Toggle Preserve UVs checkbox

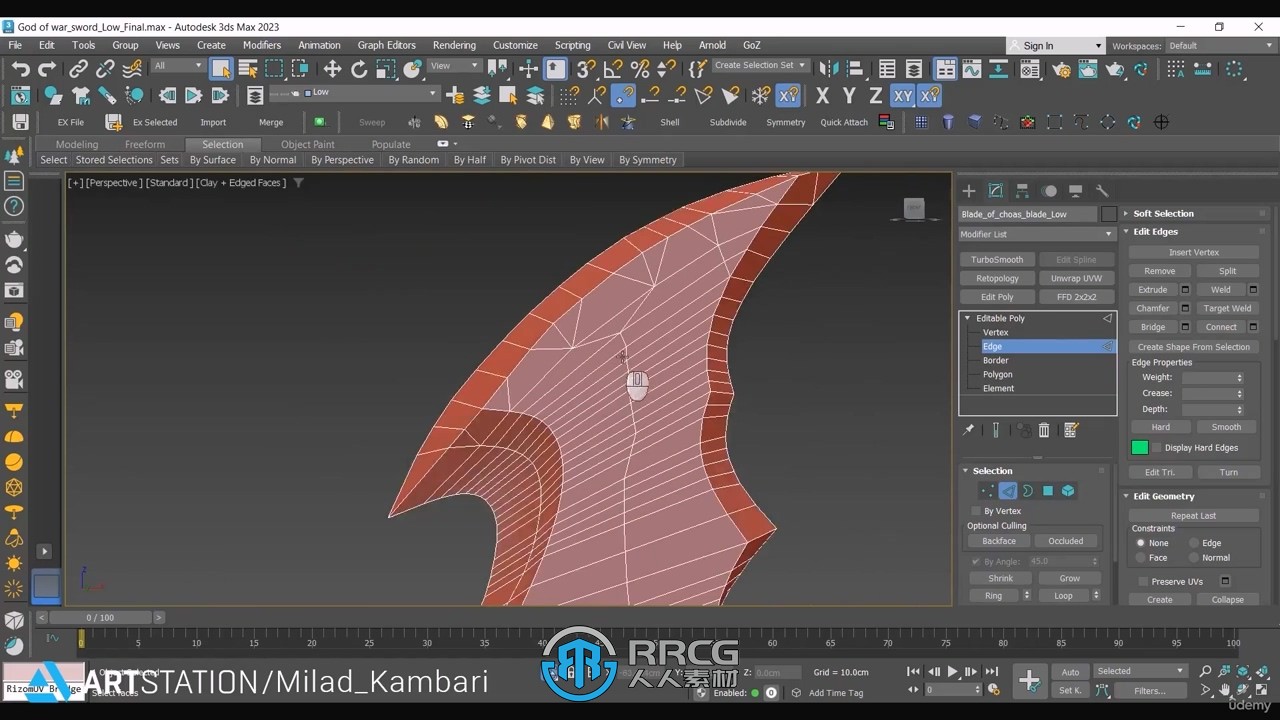click(1143, 581)
